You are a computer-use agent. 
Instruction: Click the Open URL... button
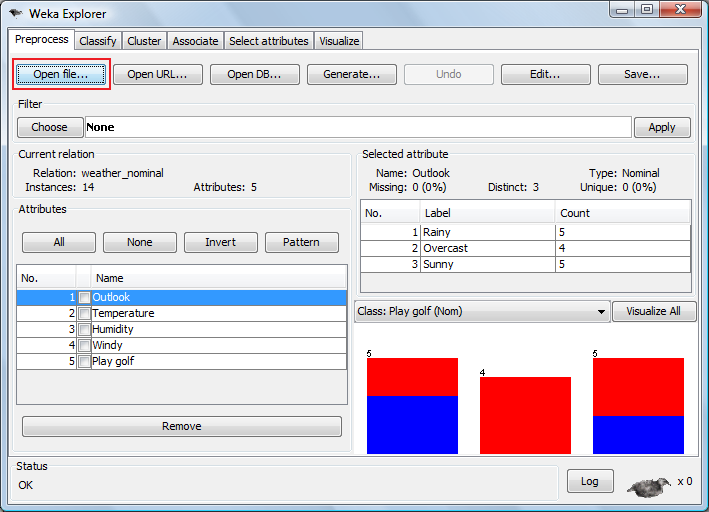coord(157,74)
